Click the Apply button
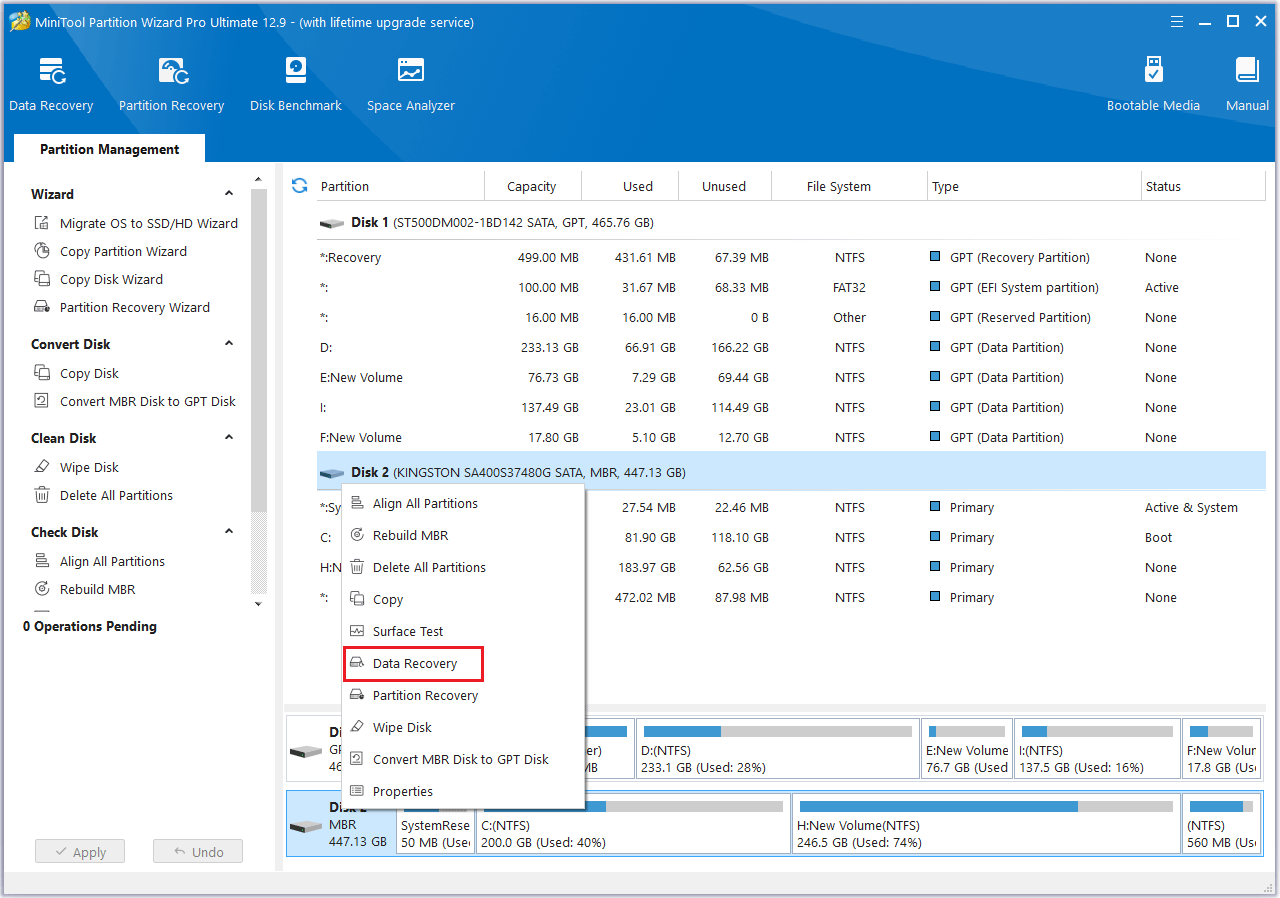 coord(80,852)
